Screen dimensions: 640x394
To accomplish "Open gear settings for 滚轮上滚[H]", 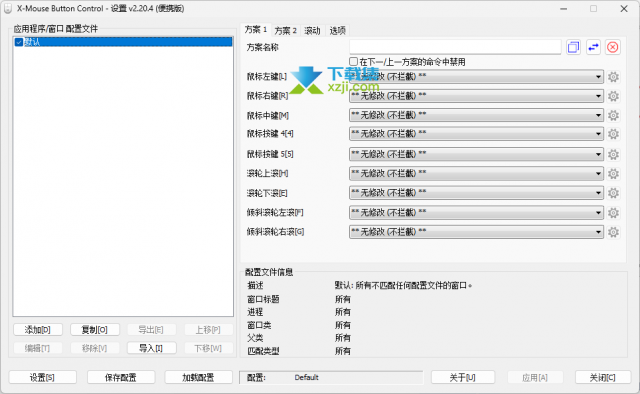I will tap(613, 174).
